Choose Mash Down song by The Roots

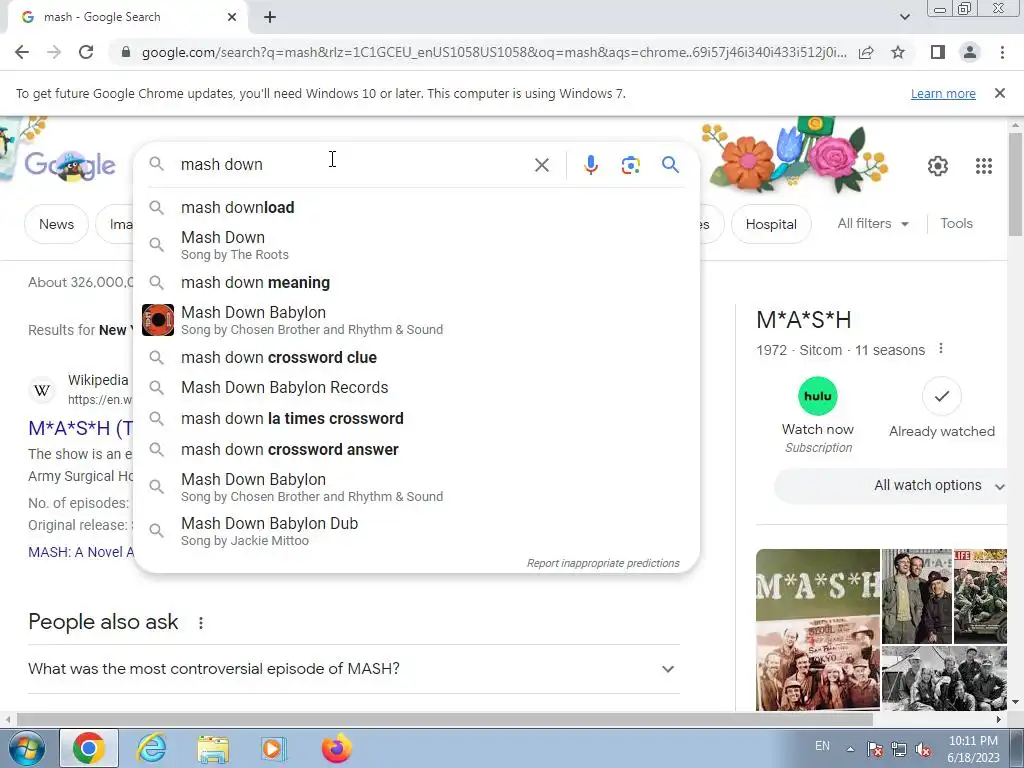click(x=417, y=245)
